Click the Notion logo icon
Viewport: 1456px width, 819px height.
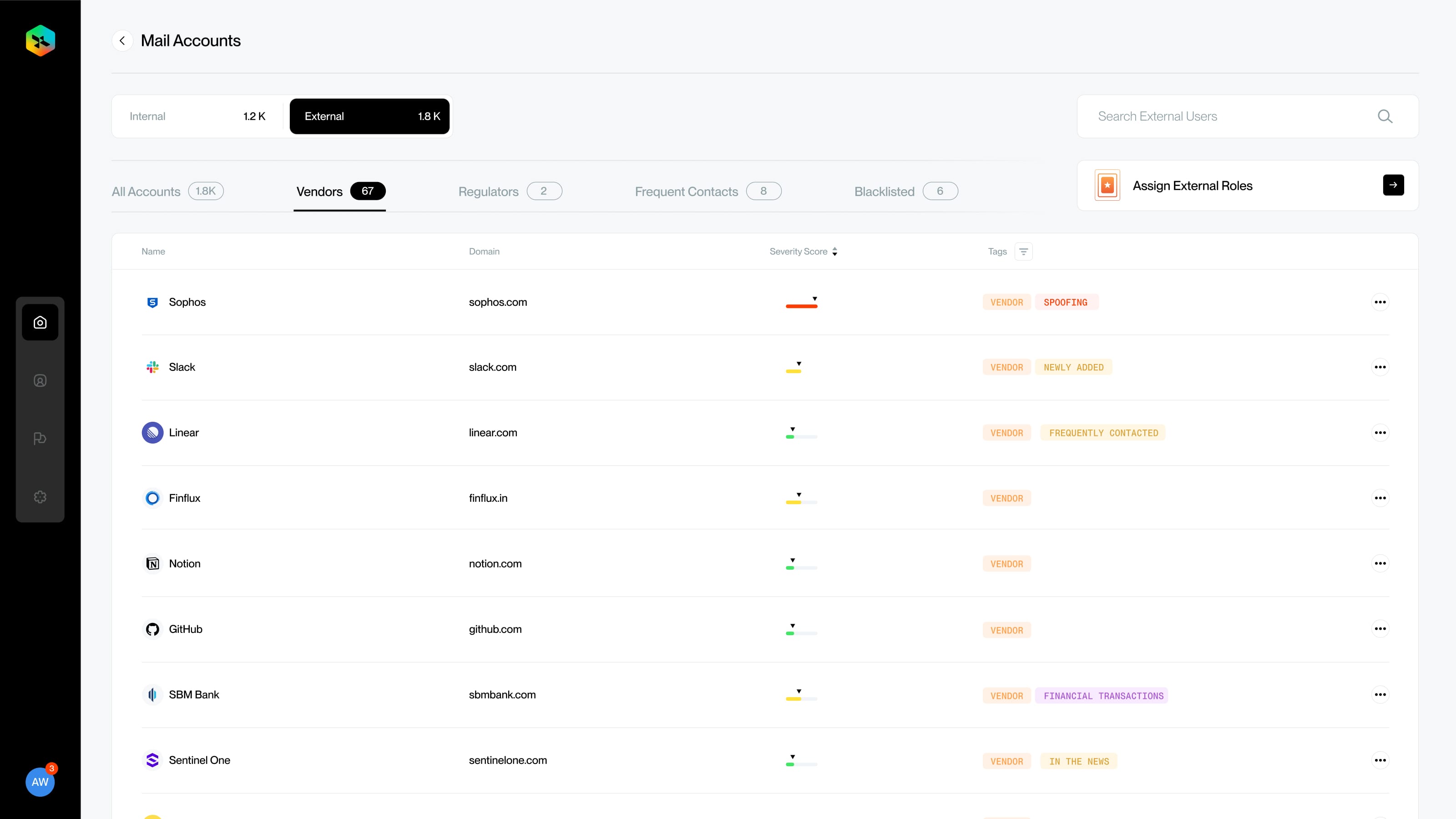click(x=152, y=564)
